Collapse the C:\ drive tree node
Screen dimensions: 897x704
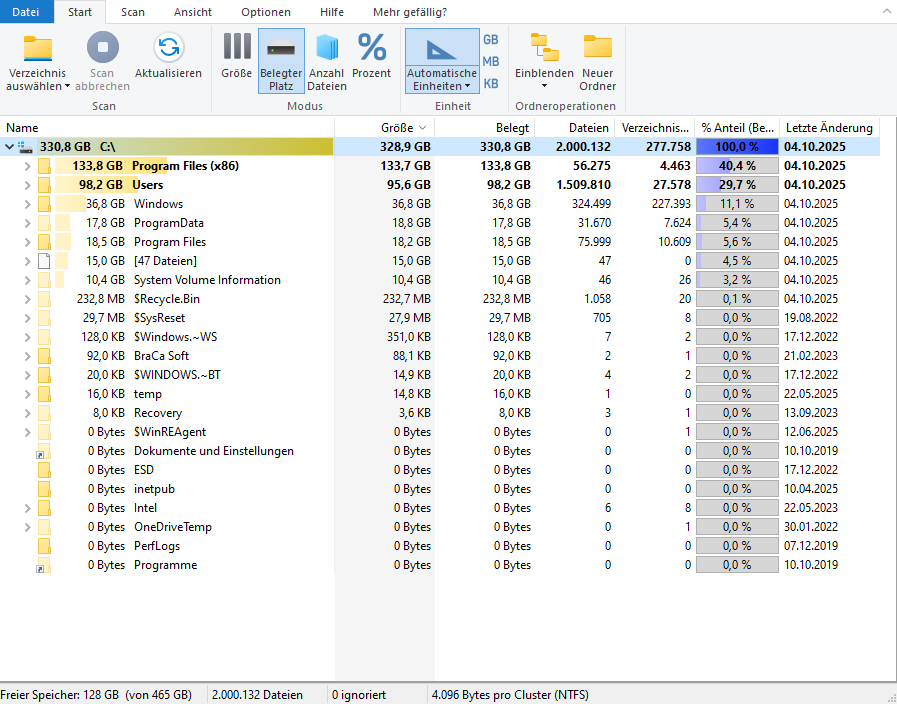click(10, 147)
